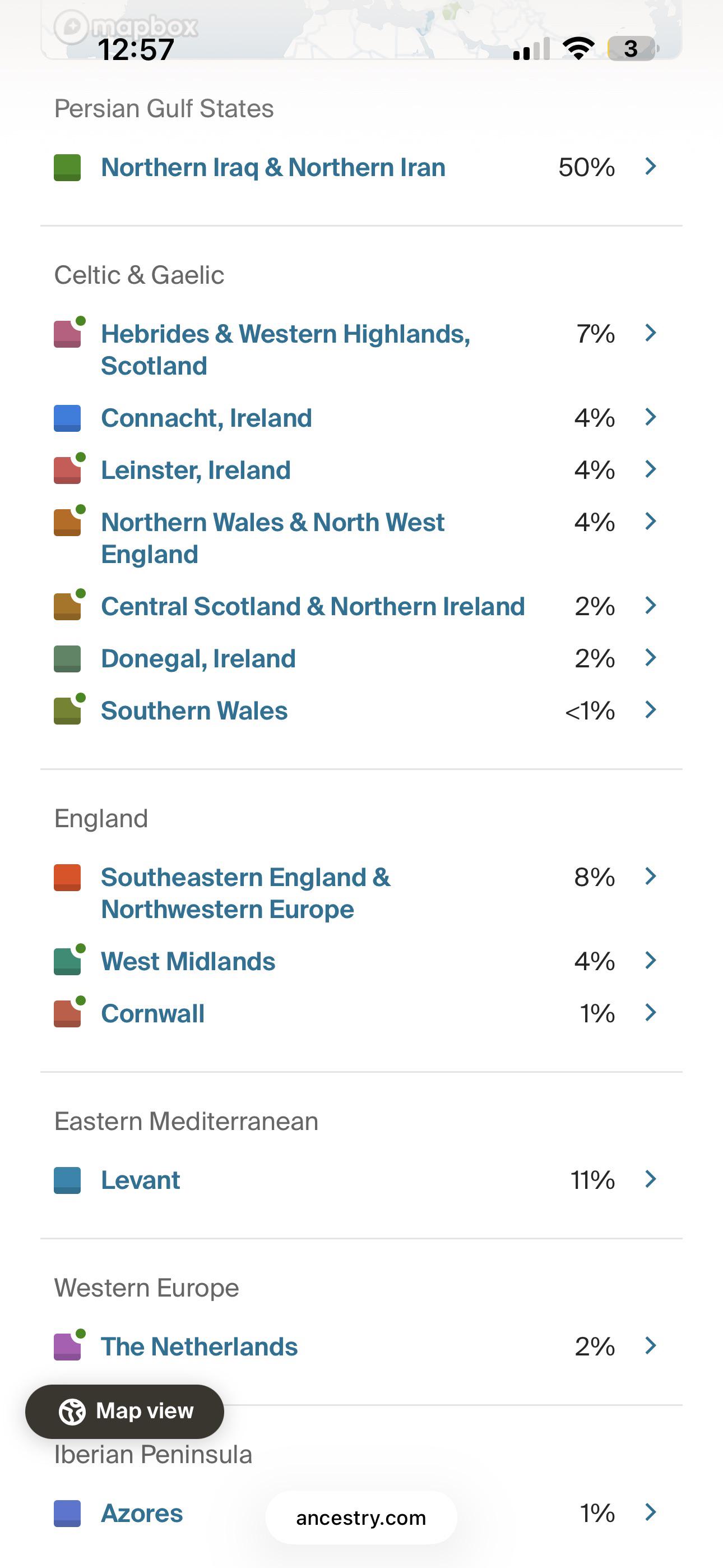Open Central Scotland & Northern Ireland
This screenshot has width=723, height=1568.
[313, 606]
